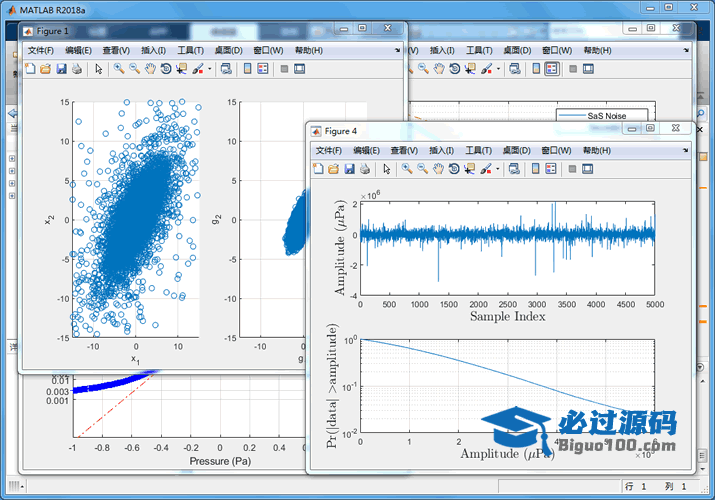Open brush dropdown in the background figure window

[498, 69]
